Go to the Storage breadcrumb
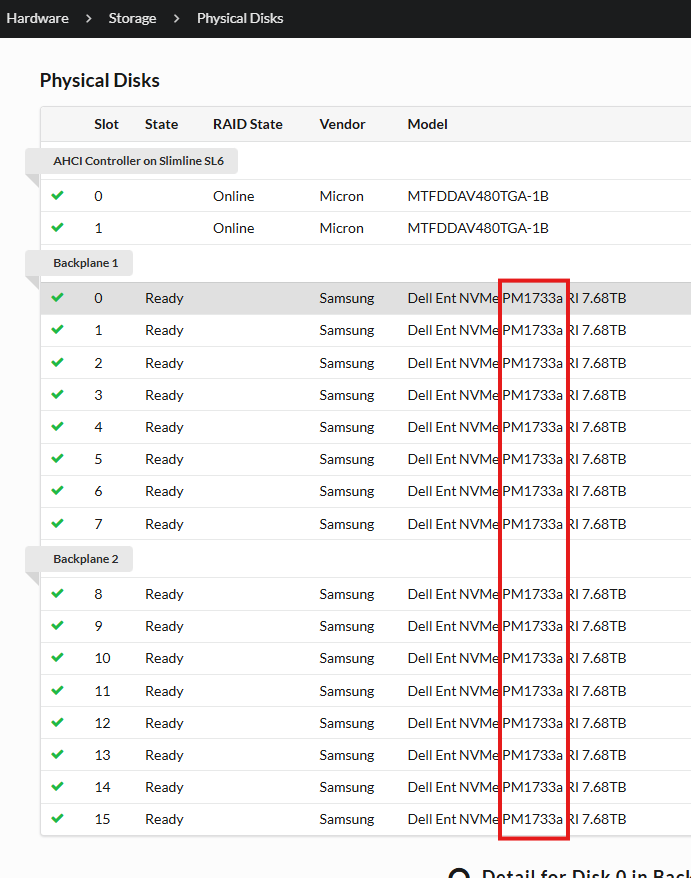691x878 pixels. point(132,18)
